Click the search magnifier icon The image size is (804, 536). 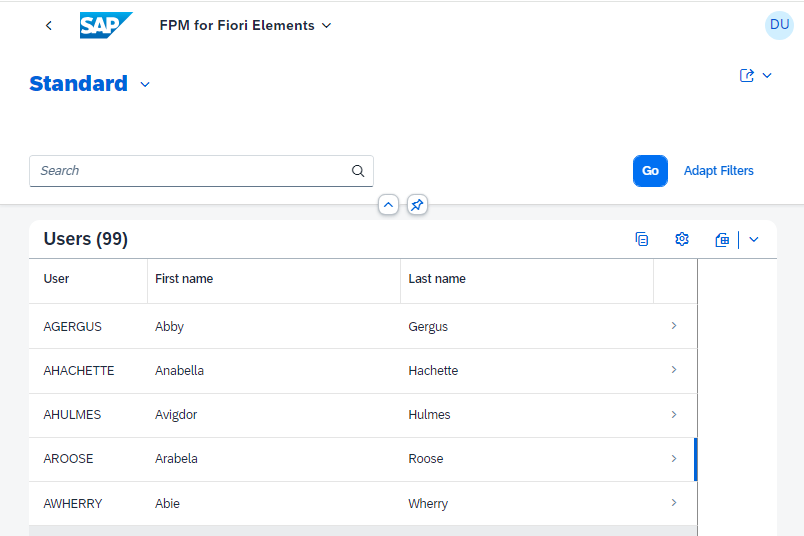point(358,171)
